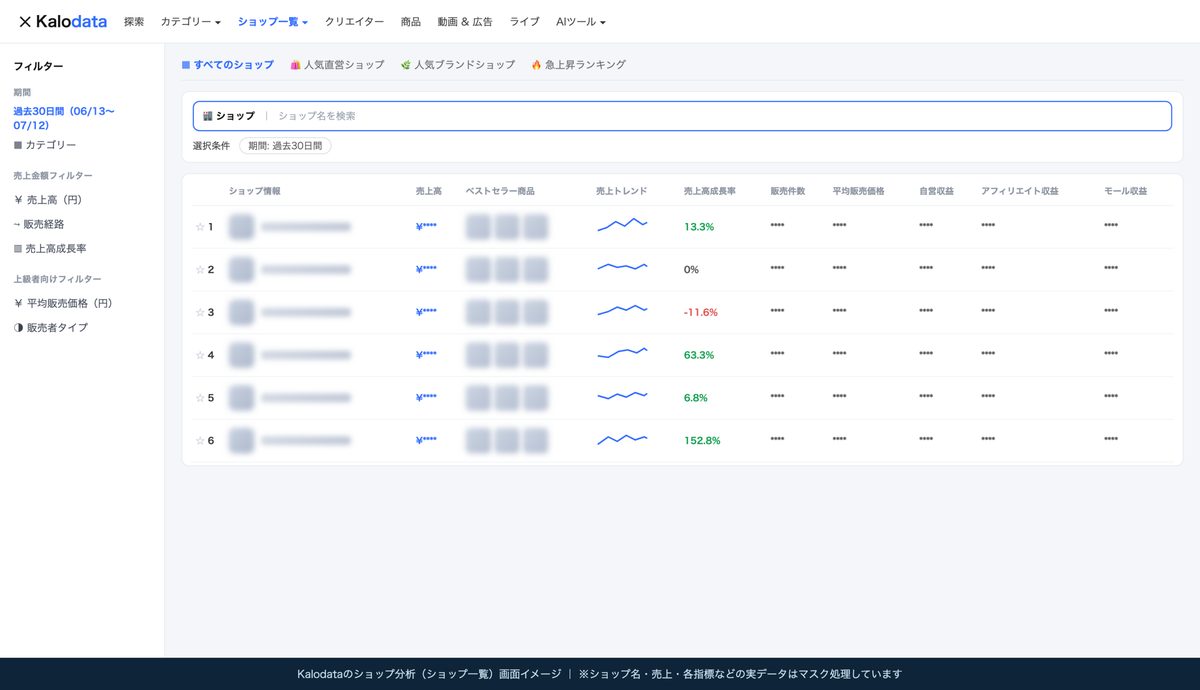Image resolution: width=1200 pixels, height=690 pixels.
Task: Click the 0% growth rate value
Action: point(691,270)
